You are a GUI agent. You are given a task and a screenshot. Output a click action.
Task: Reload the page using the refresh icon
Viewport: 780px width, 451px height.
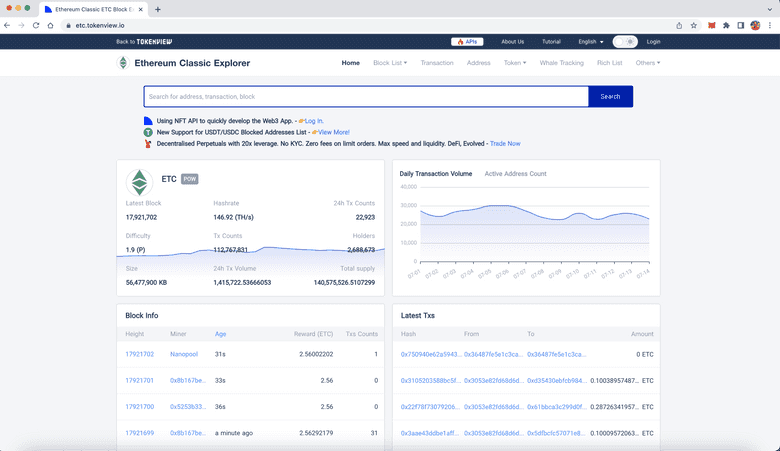coord(37,25)
